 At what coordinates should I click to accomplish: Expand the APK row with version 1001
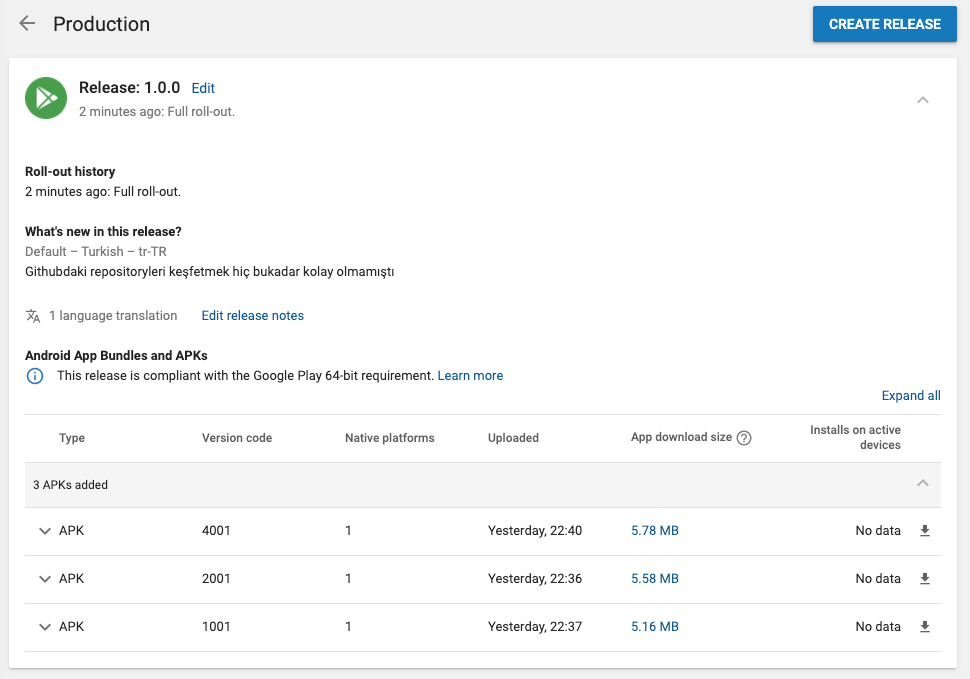44,627
